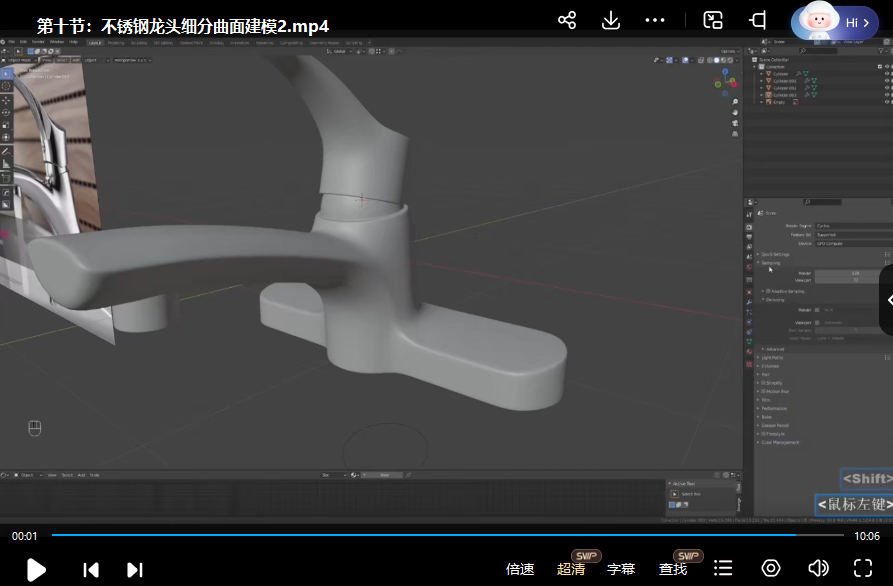
Task: Enter fullscreen mode
Action: 863,568
